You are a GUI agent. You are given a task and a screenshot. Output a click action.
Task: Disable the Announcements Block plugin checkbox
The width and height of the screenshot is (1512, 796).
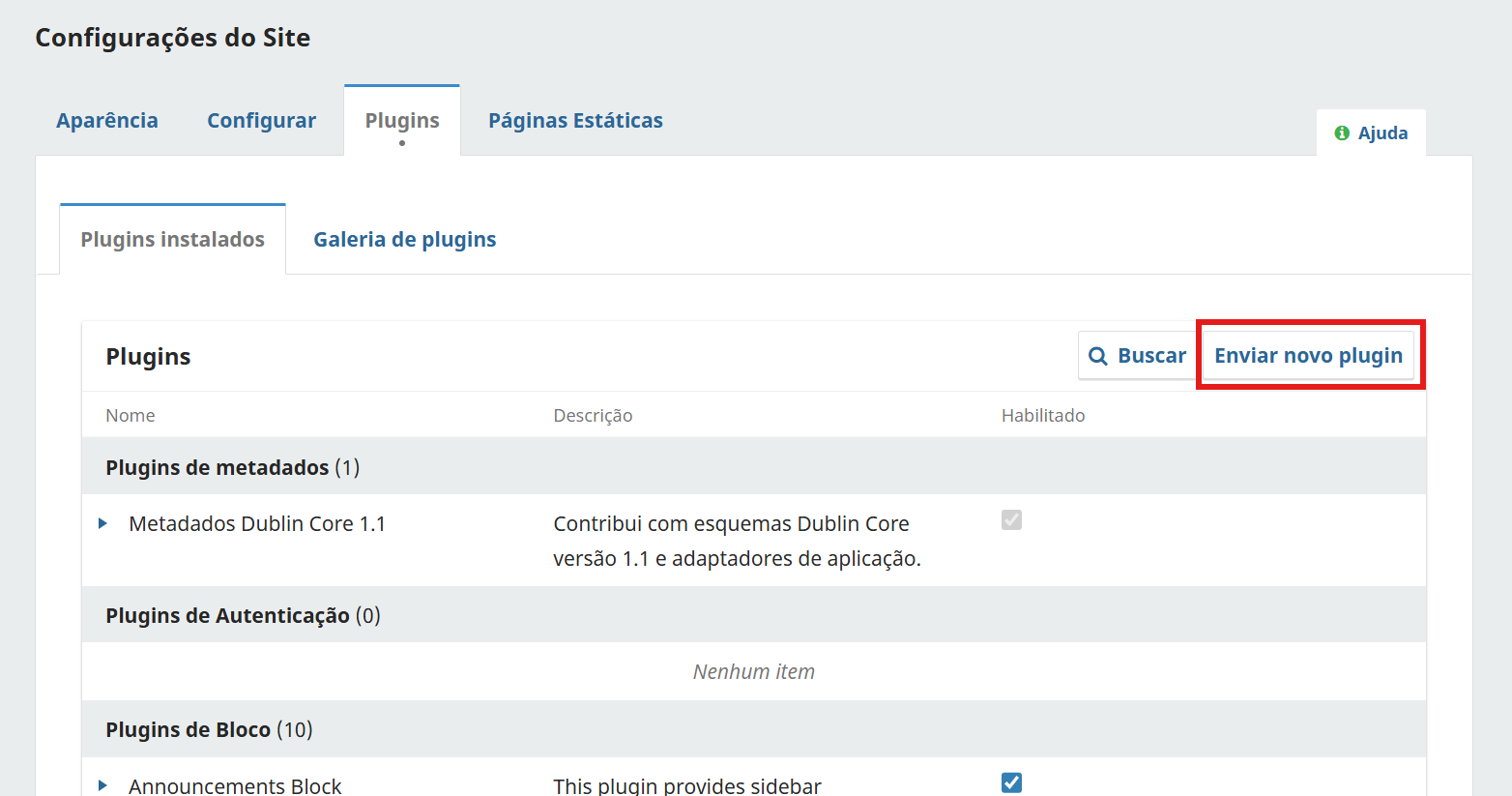click(1011, 782)
